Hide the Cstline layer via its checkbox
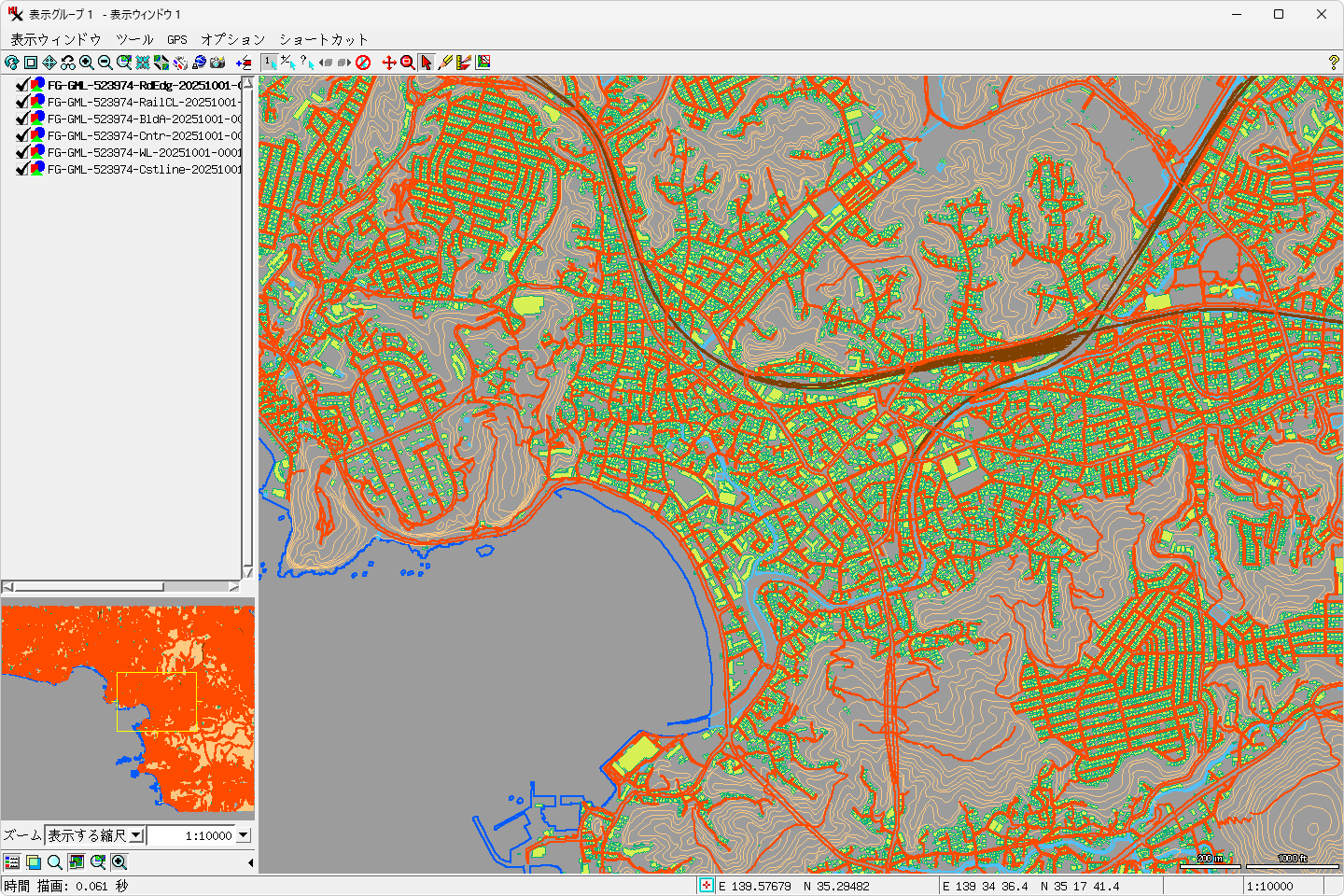1344x896 pixels. coord(22,169)
